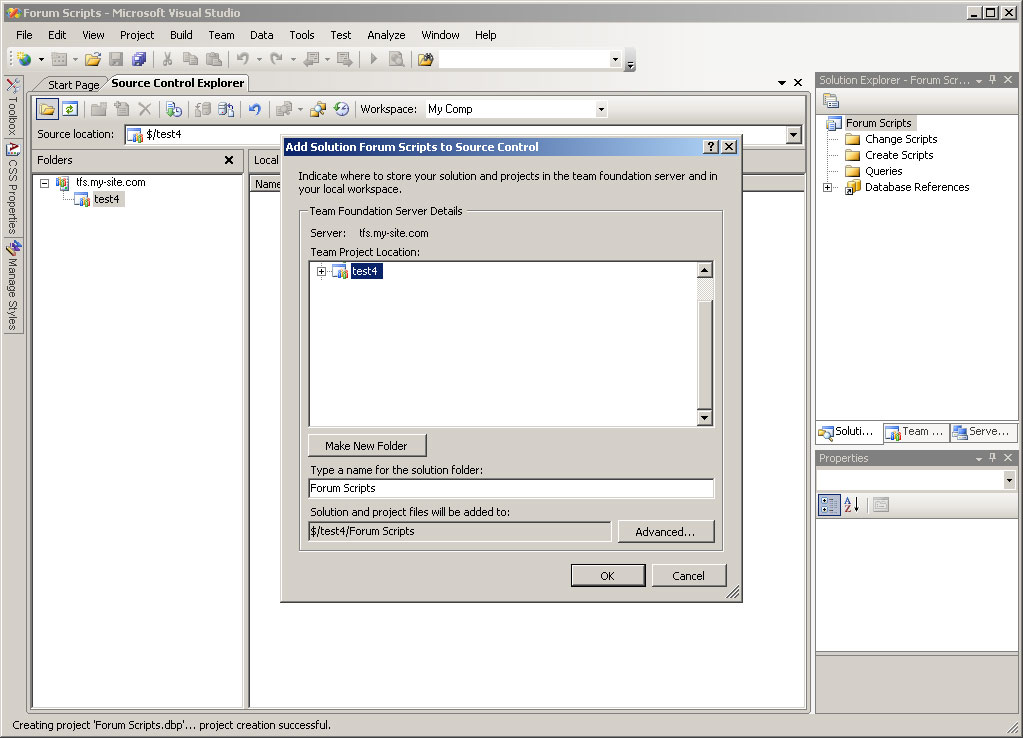The width and height of the screenshot is (1023, 738).
Task: Open the Solution Explorer window options dropdown
Action: (979, 80)
